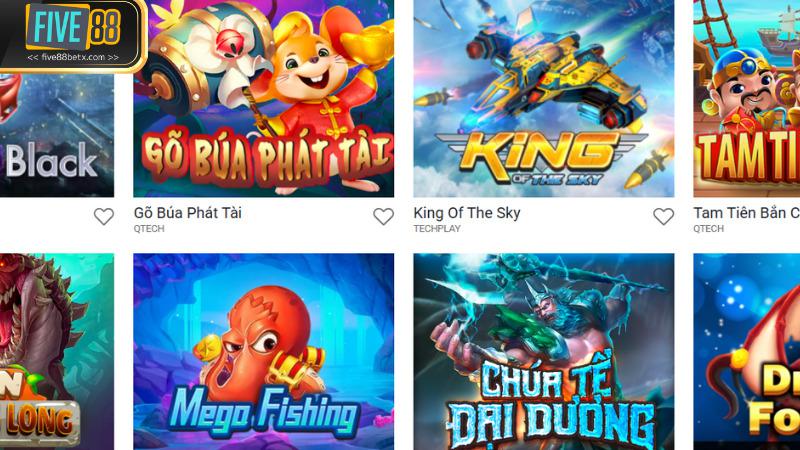Screen dimensions: 800x450
Task: Click the five88betx.com address in the logo
Action: pyautogui.click(x=73, y=57)
